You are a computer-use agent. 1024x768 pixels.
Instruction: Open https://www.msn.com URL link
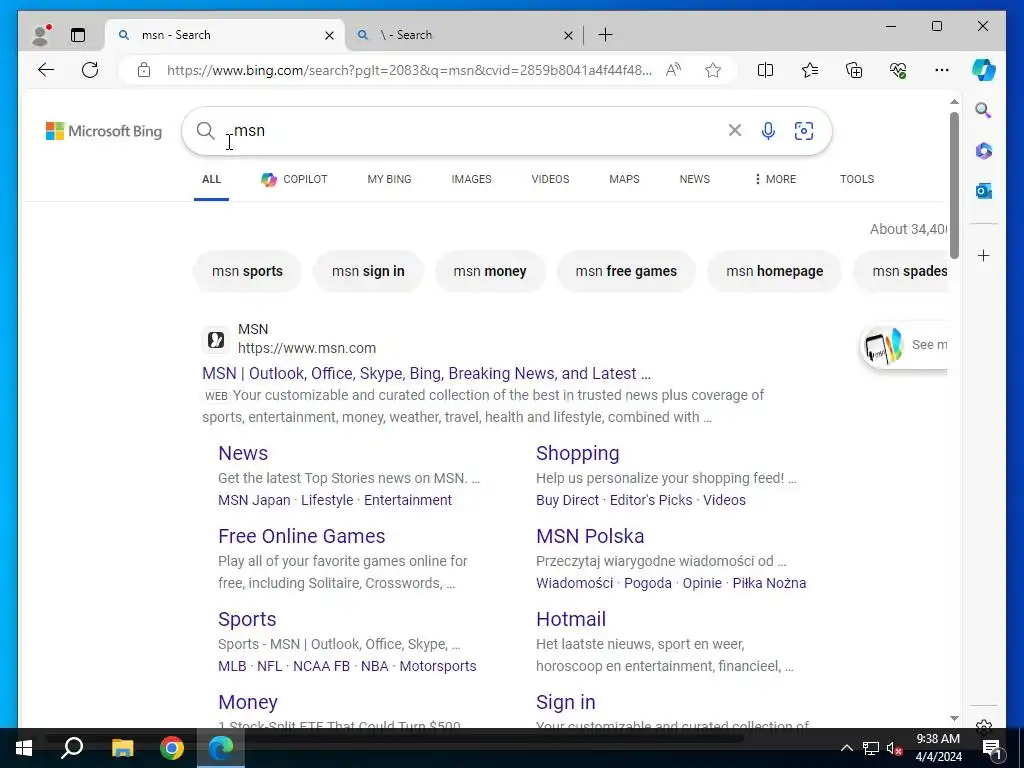[307, 348]
